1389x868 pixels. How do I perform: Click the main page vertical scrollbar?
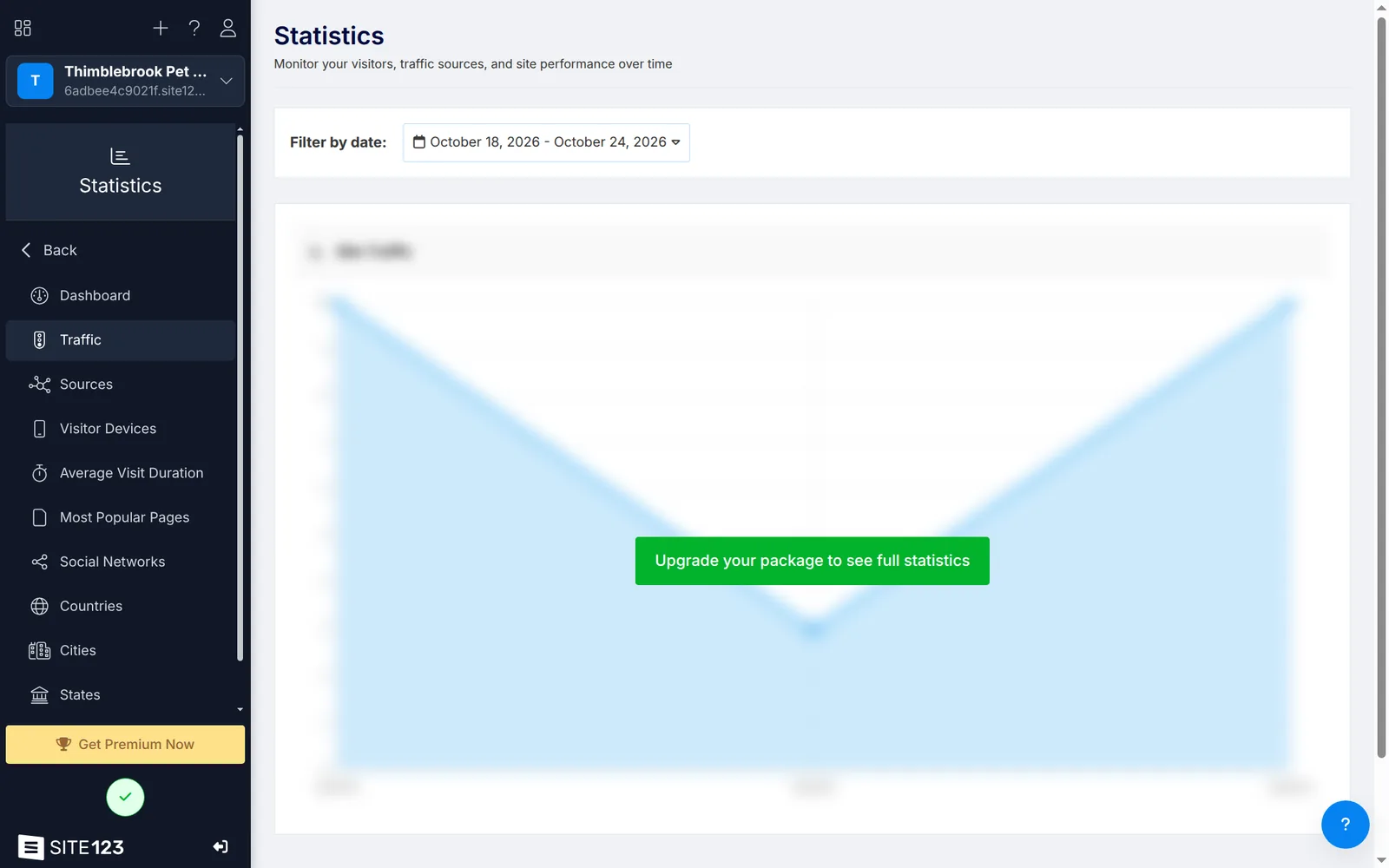tap(1381, 386)
